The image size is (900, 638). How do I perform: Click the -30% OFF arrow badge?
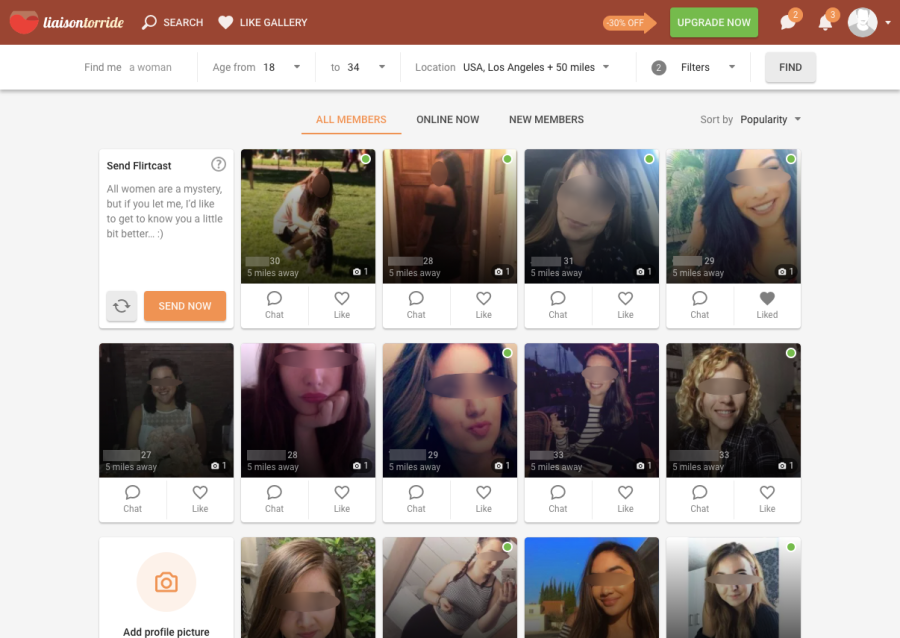(x=629, y=23)
